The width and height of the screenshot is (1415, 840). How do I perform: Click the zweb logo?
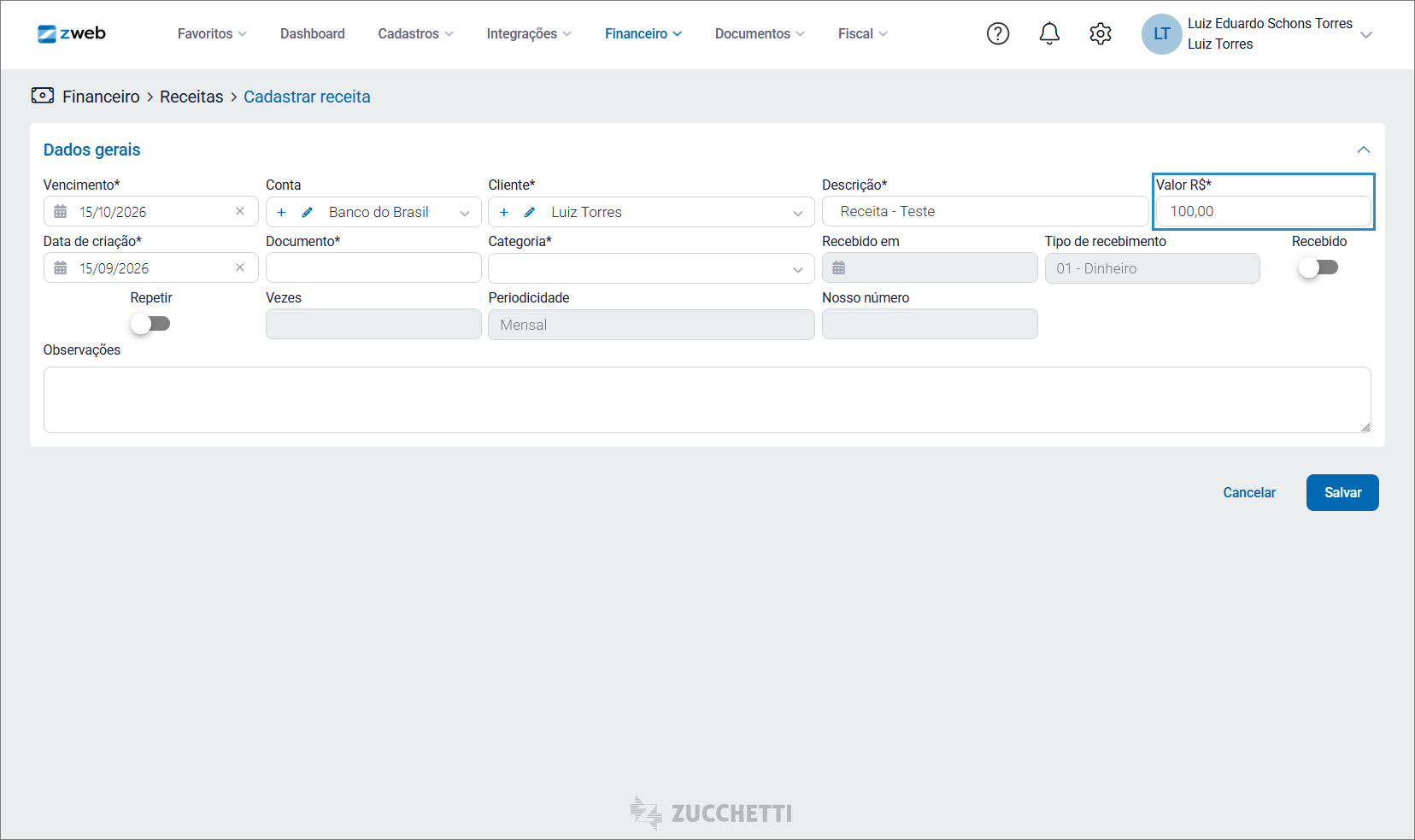click(x=72, y=33)
